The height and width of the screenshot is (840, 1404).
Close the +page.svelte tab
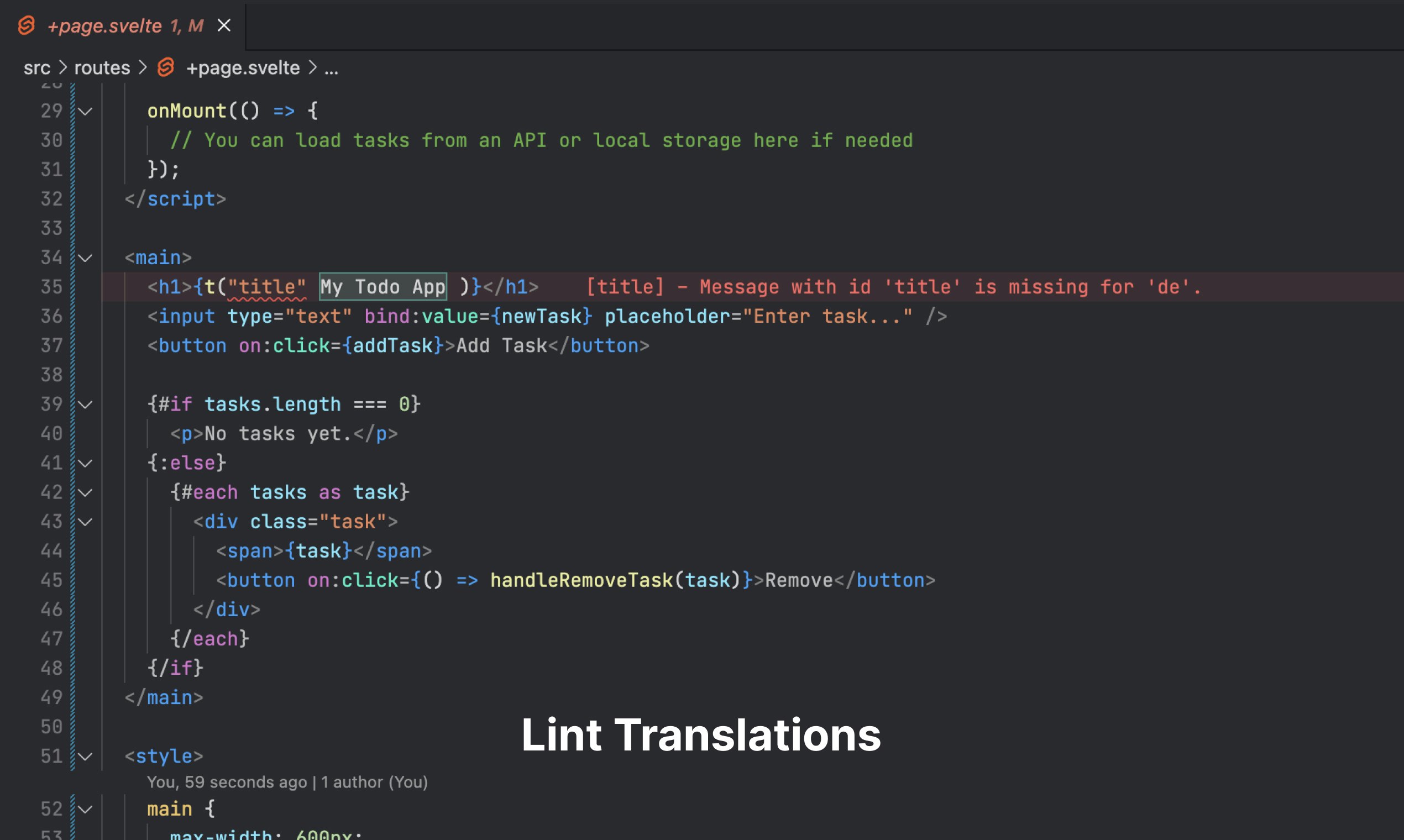click(224, 25)
